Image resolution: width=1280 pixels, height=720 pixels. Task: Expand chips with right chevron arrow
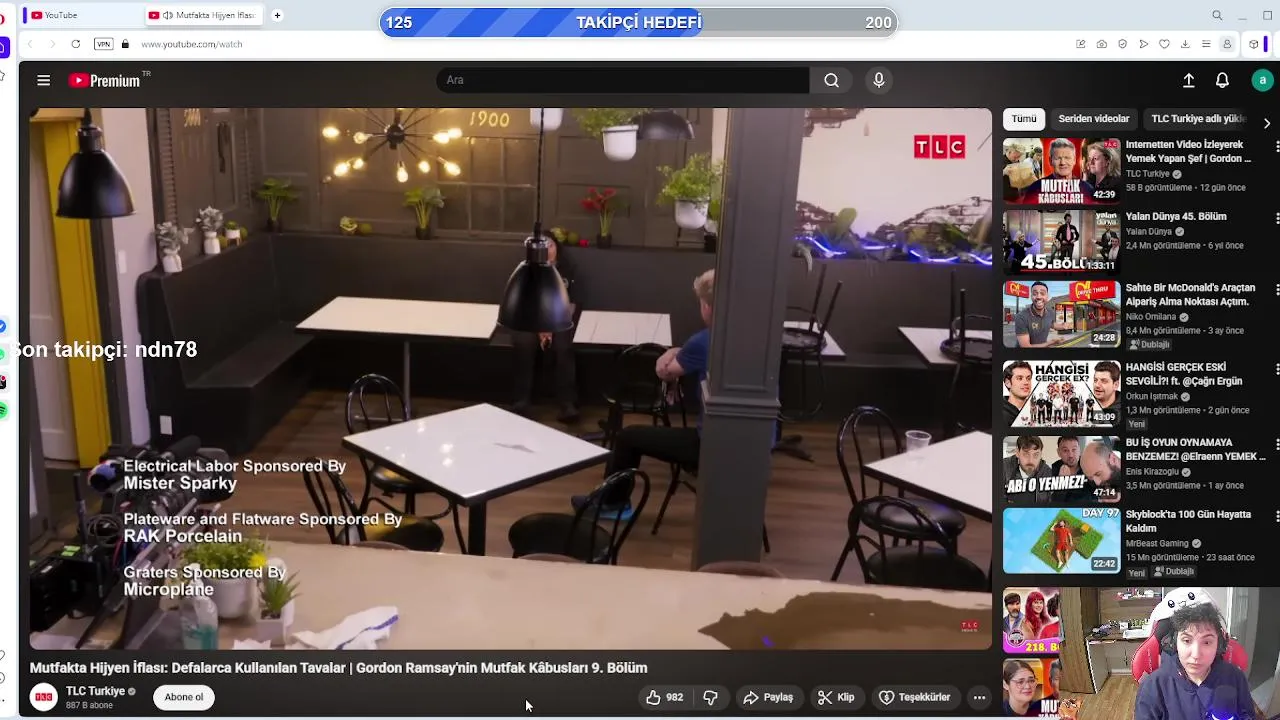(1267, 122)
